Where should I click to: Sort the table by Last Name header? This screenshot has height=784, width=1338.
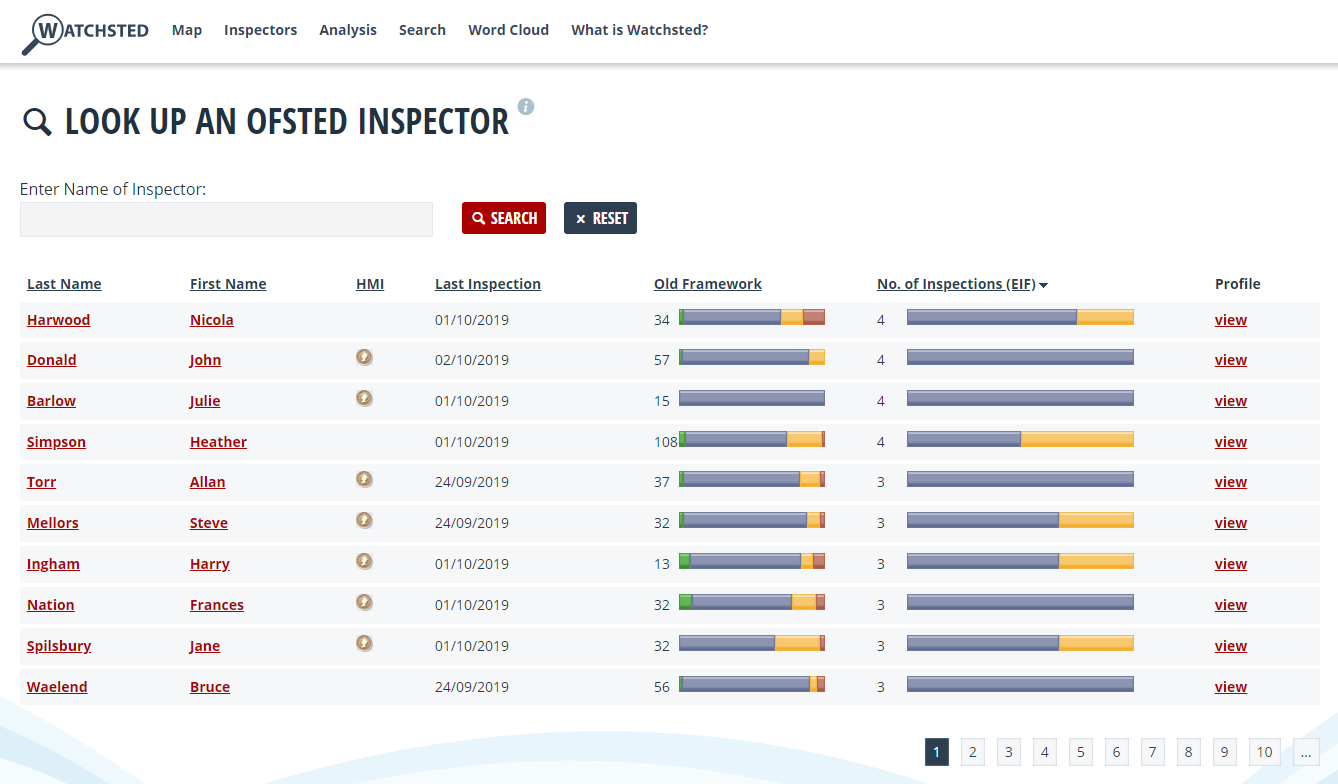pyautogui.click(x=64, y=284)
